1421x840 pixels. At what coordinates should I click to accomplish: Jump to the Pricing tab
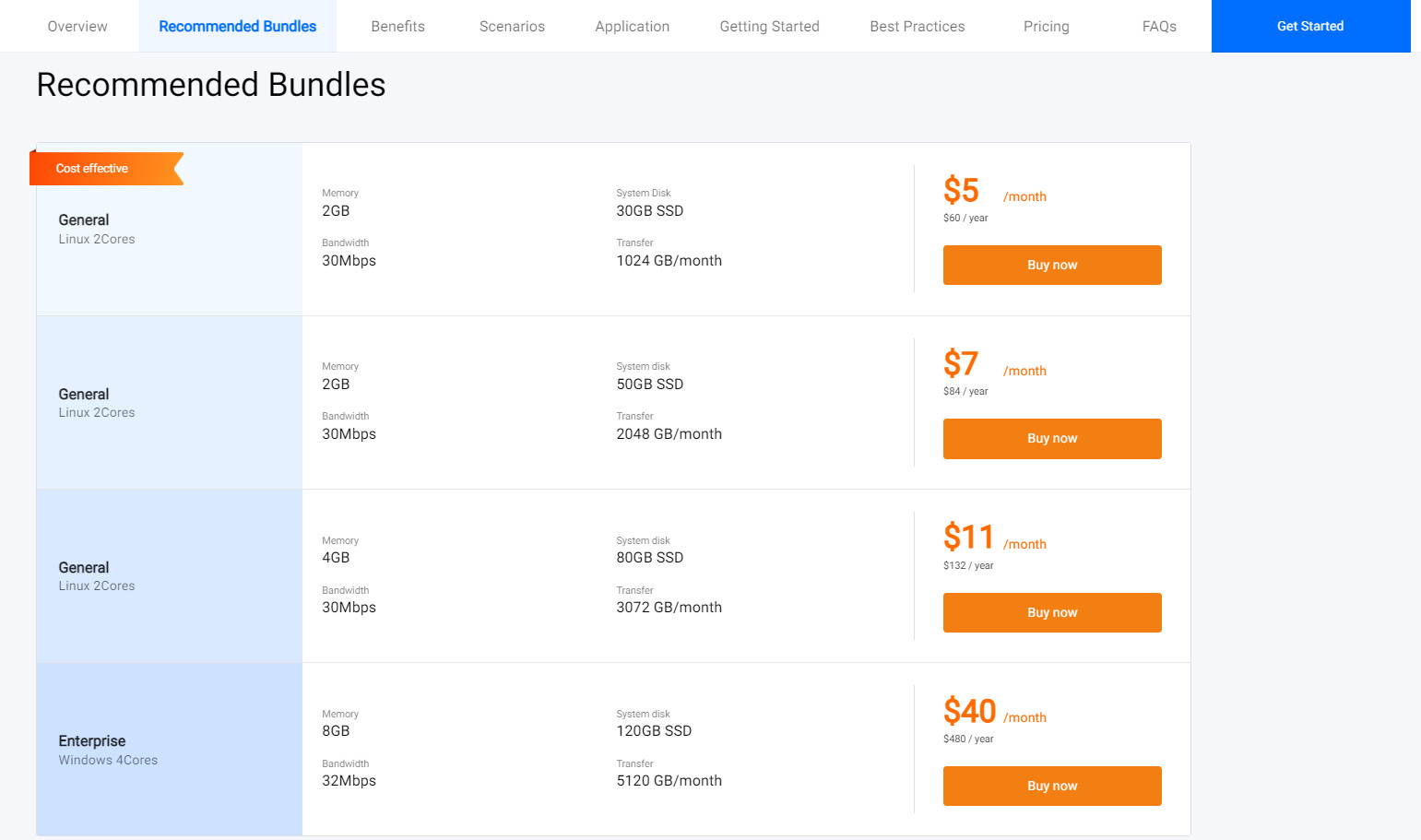pyautogui.click(x=1046, y=27)
